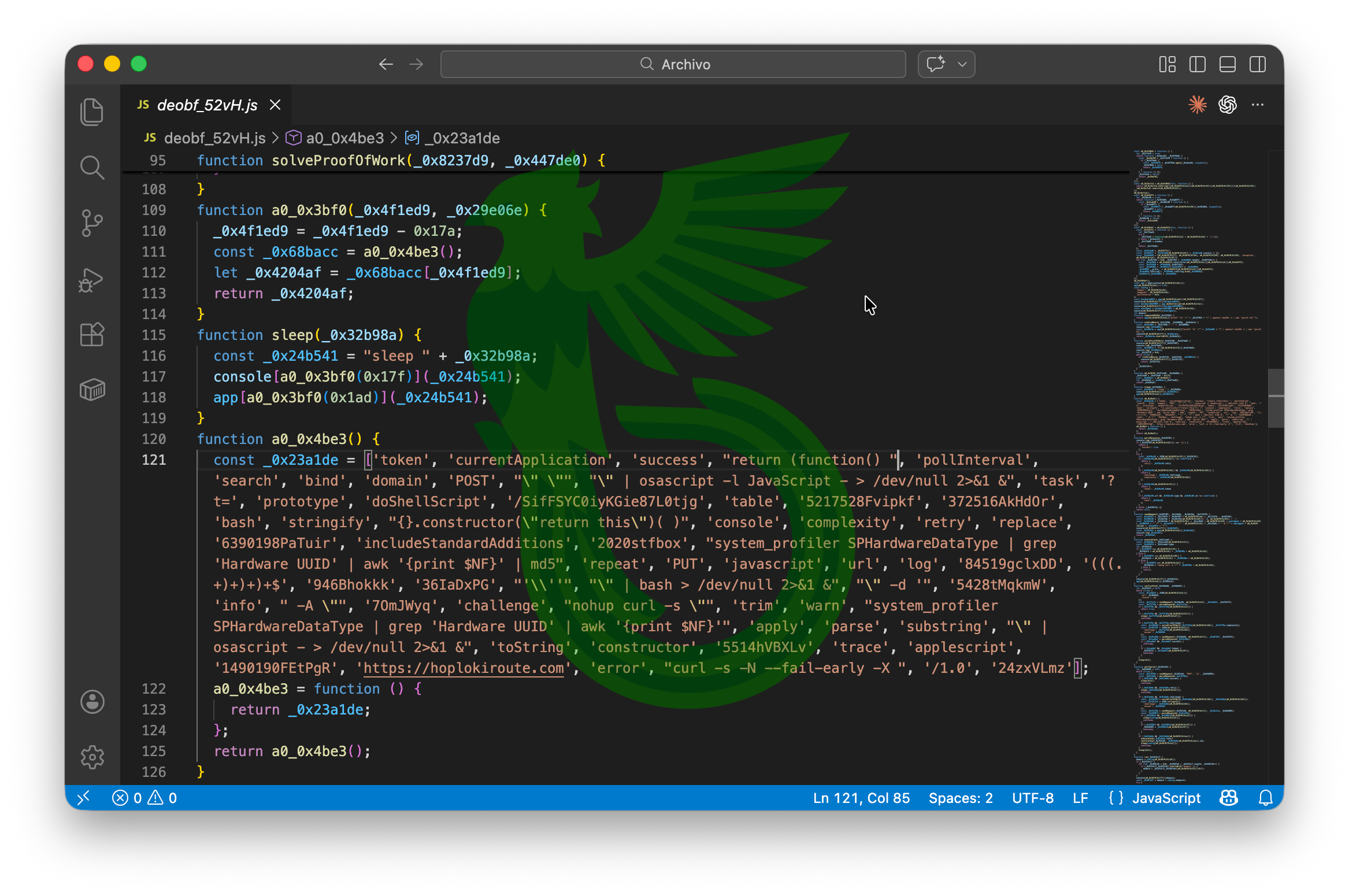
Task: Click the https://hoplokiroute.com link in code
Action: (463, 668)
